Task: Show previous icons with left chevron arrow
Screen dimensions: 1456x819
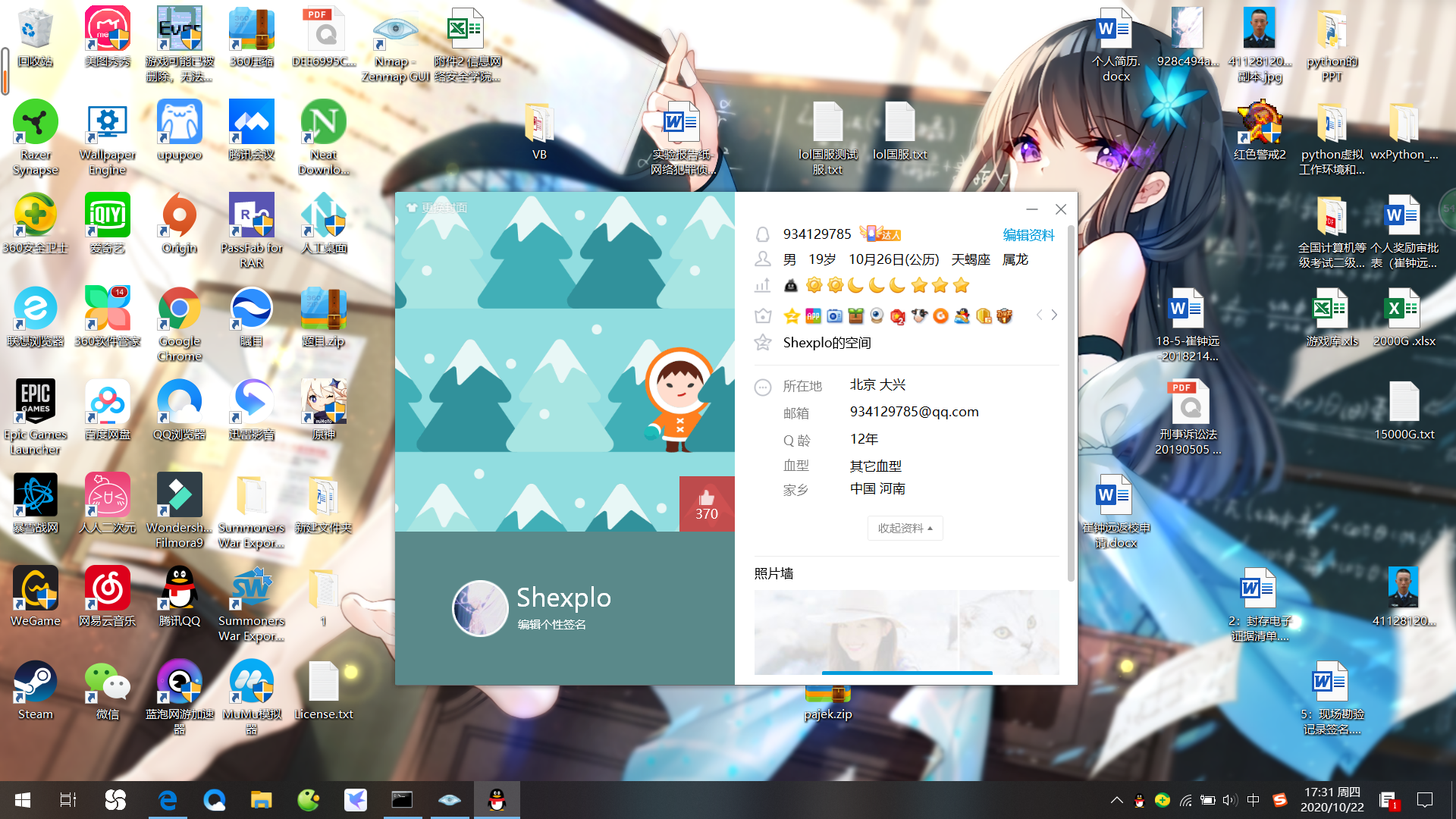Action: (x=1039, y=315)
